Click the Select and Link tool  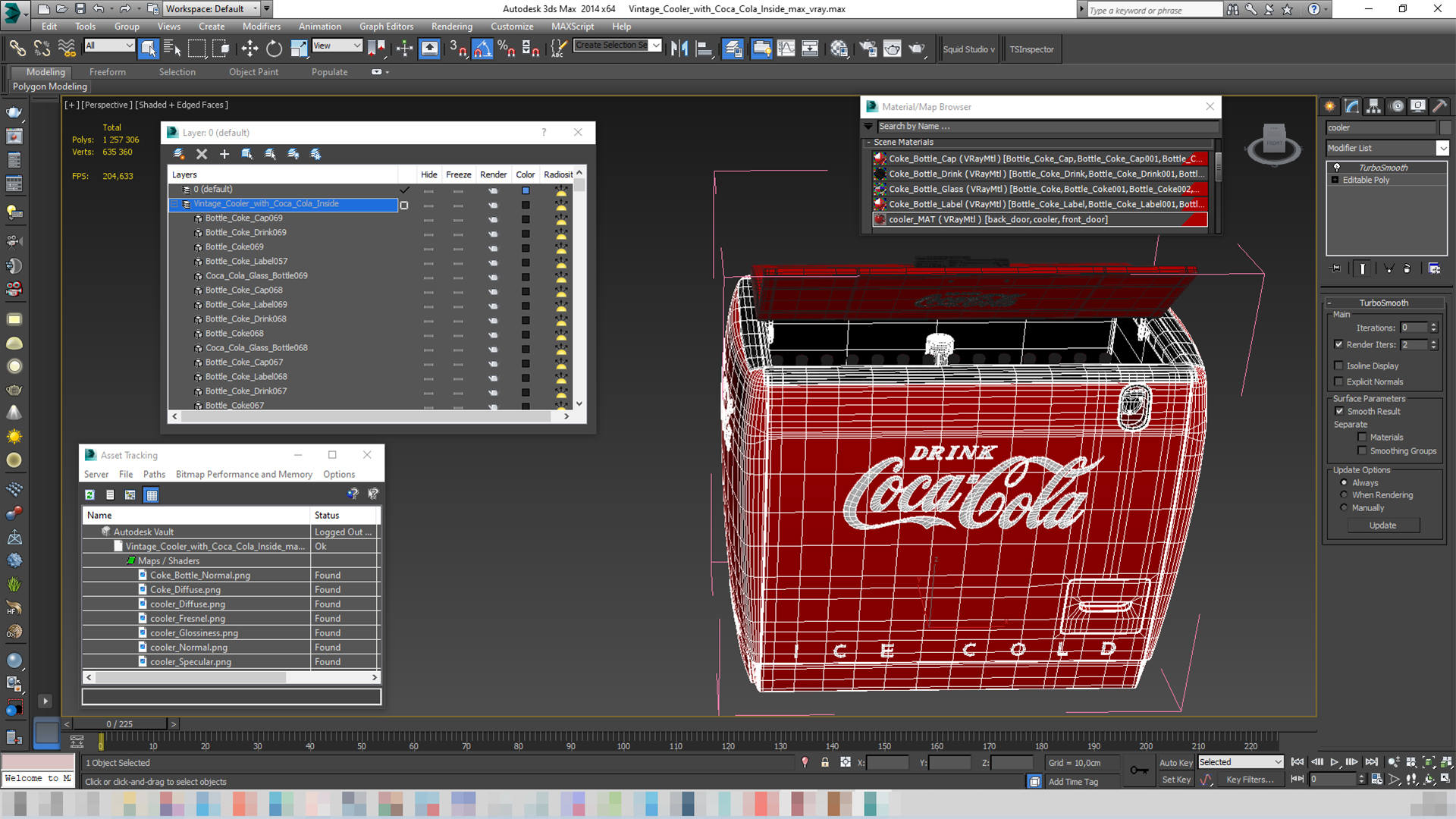pos(17,49)
